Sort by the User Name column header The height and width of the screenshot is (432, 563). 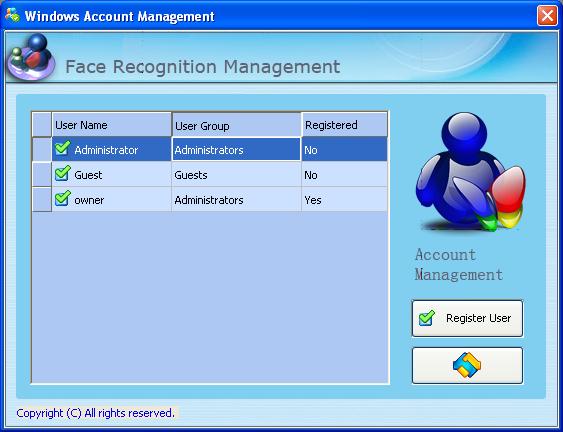(x=112, y=125)
